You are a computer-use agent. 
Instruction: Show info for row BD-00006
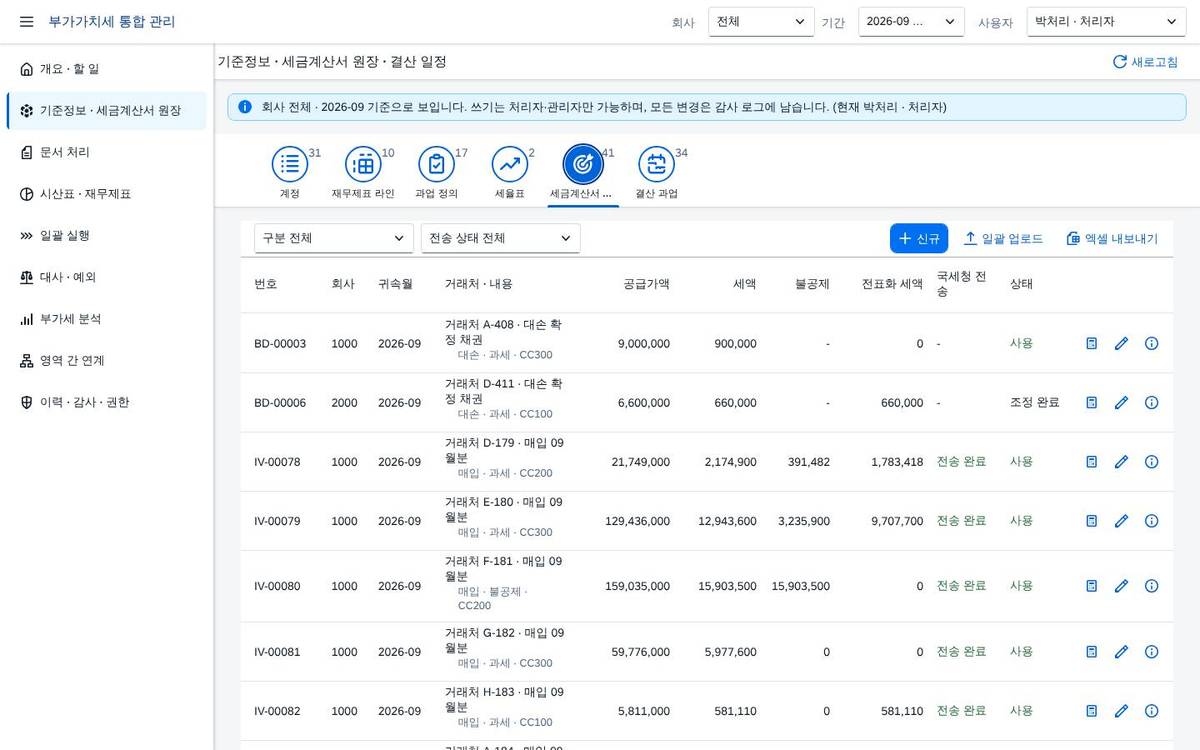(1151, 402)
